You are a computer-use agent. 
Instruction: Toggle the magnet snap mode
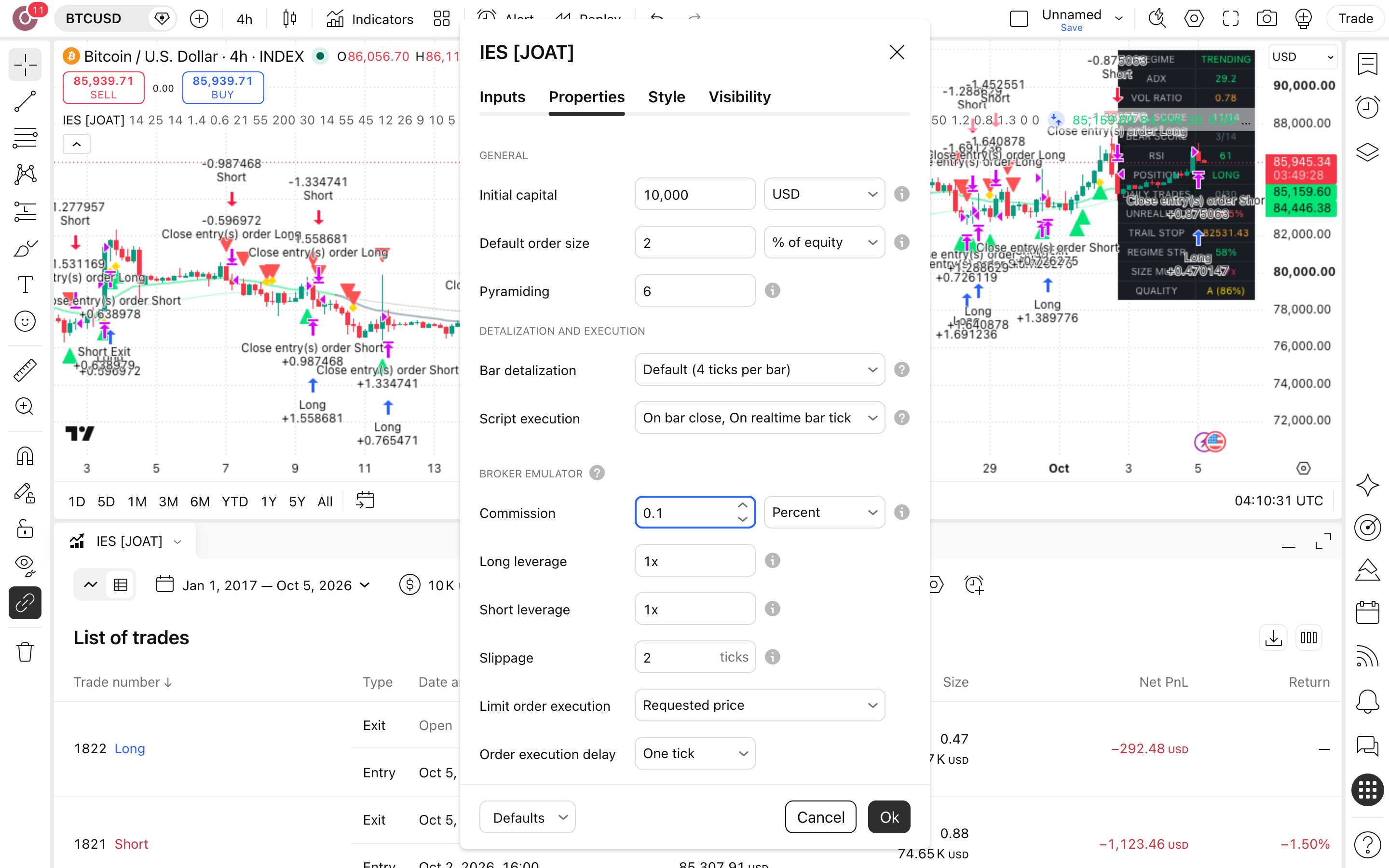pos(25,456)
